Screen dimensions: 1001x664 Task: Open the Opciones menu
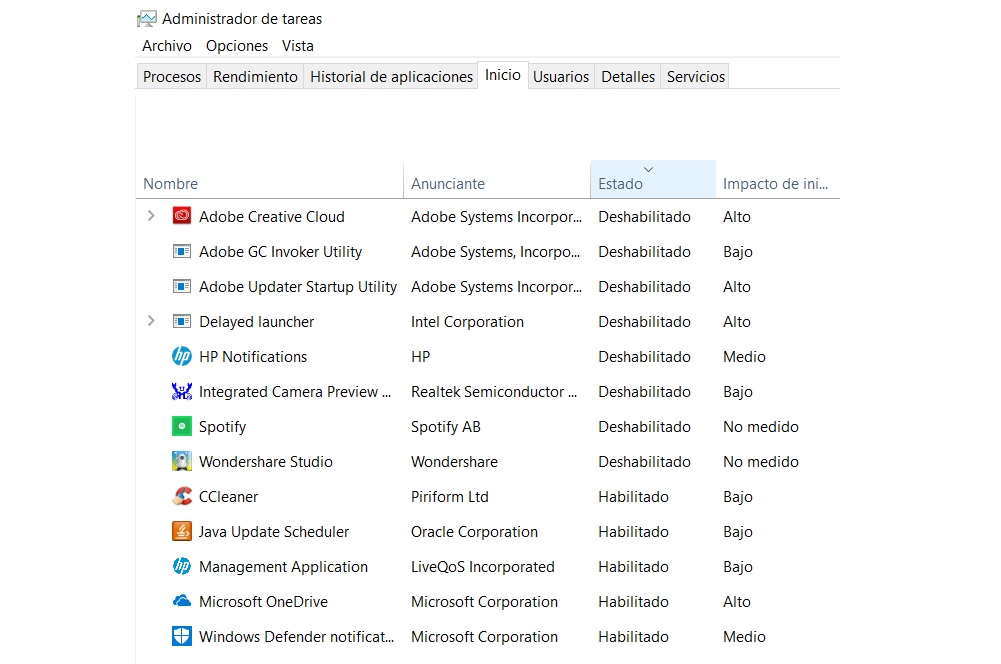[237, 46]
